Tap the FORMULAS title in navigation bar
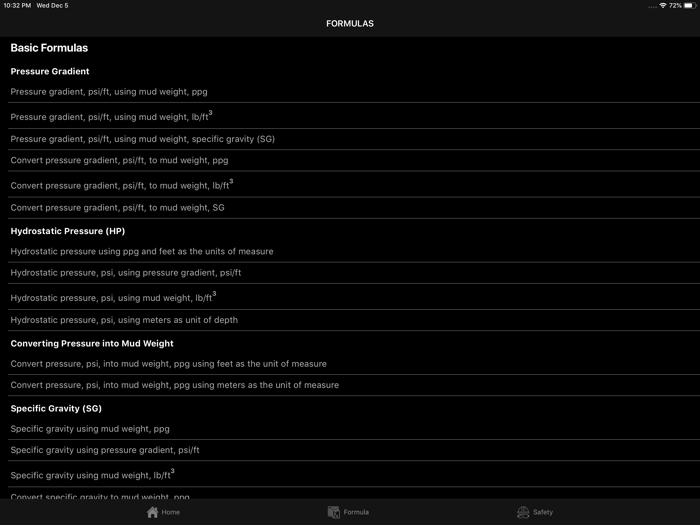 (x=350, y=23)
